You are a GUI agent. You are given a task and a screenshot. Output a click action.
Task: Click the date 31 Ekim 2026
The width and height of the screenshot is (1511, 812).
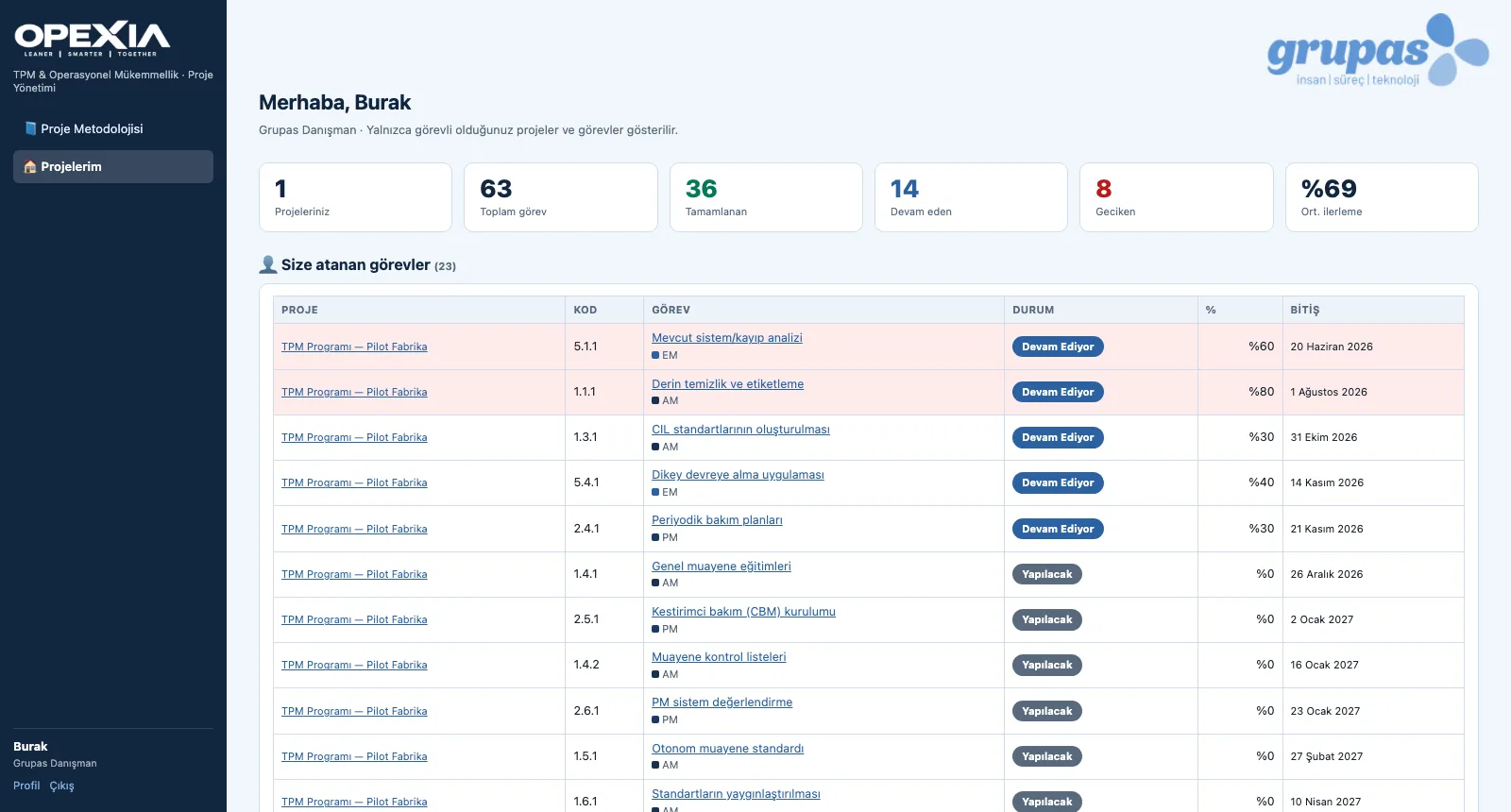click(x=1324, y=437)
